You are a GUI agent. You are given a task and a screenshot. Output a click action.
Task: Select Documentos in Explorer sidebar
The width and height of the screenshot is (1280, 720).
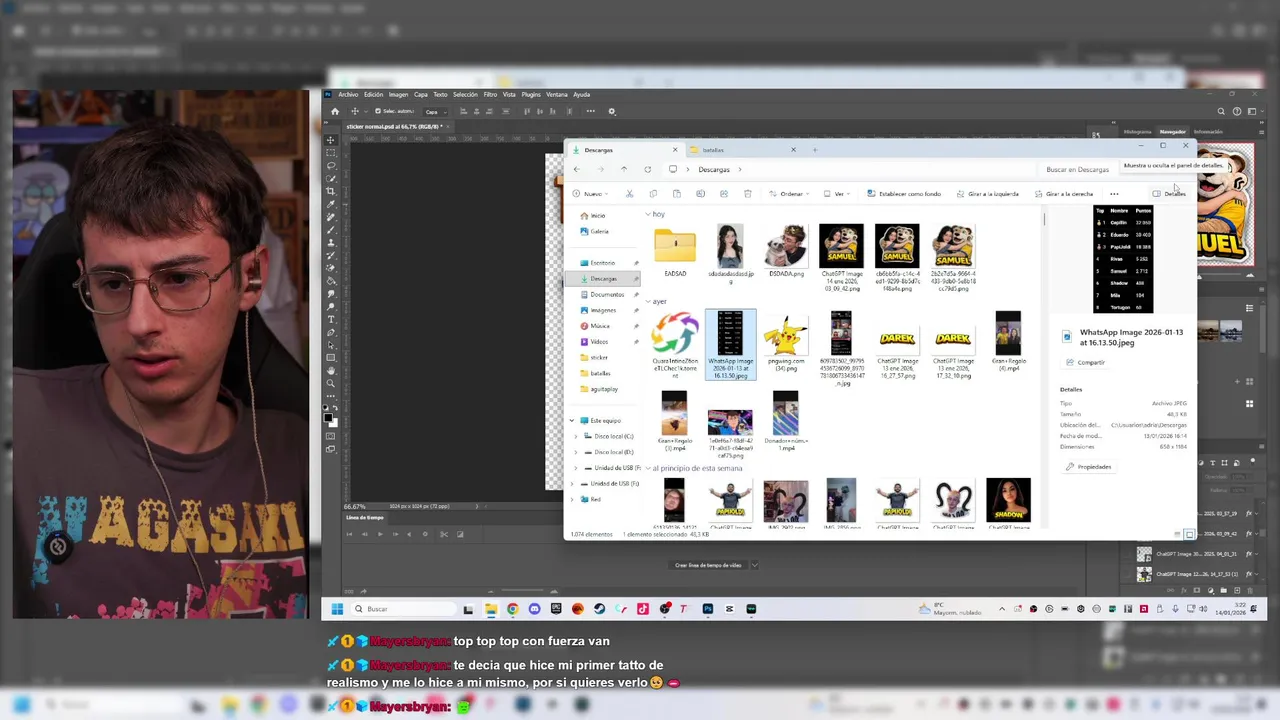[607, 295]
